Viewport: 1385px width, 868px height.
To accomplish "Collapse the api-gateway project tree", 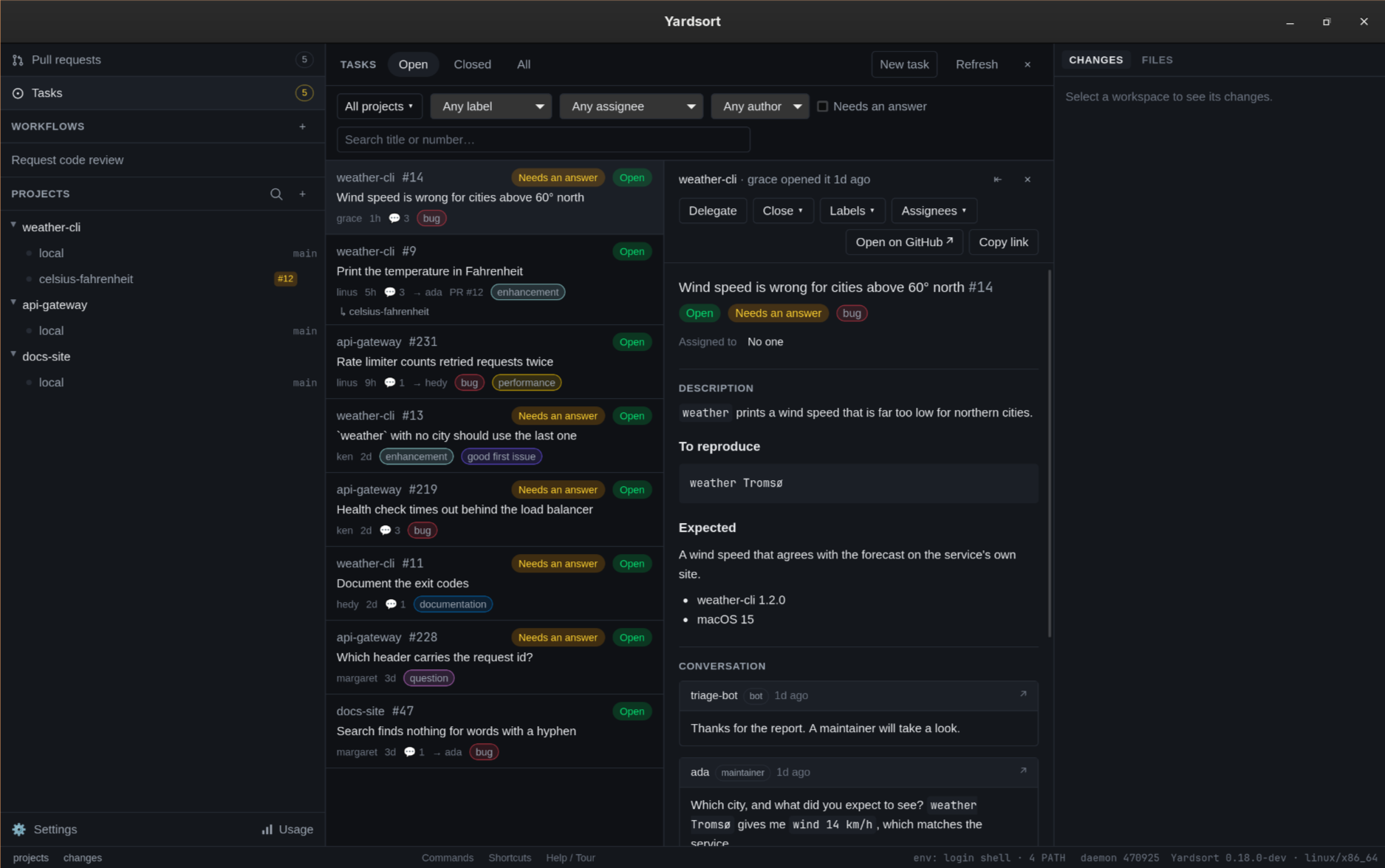I will point(13,304).
